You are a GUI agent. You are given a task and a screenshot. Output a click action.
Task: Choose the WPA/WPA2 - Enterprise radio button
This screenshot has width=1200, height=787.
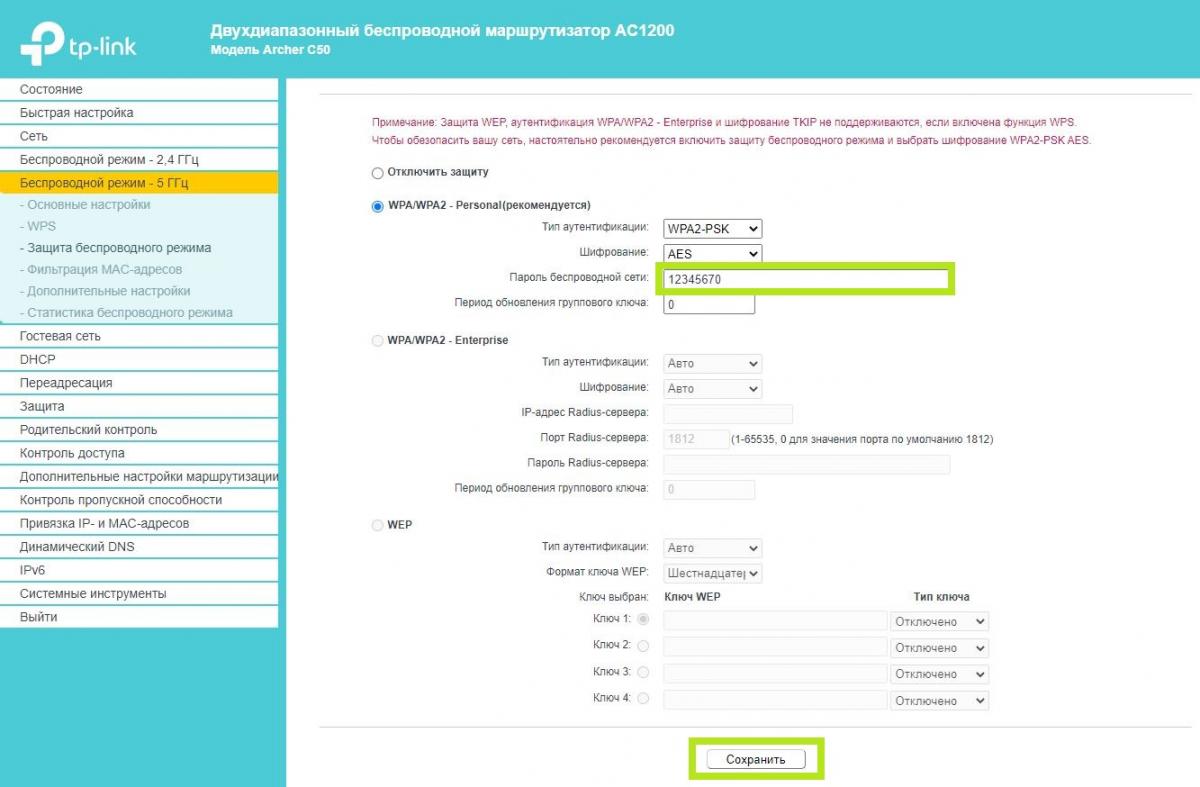(378, 341)
